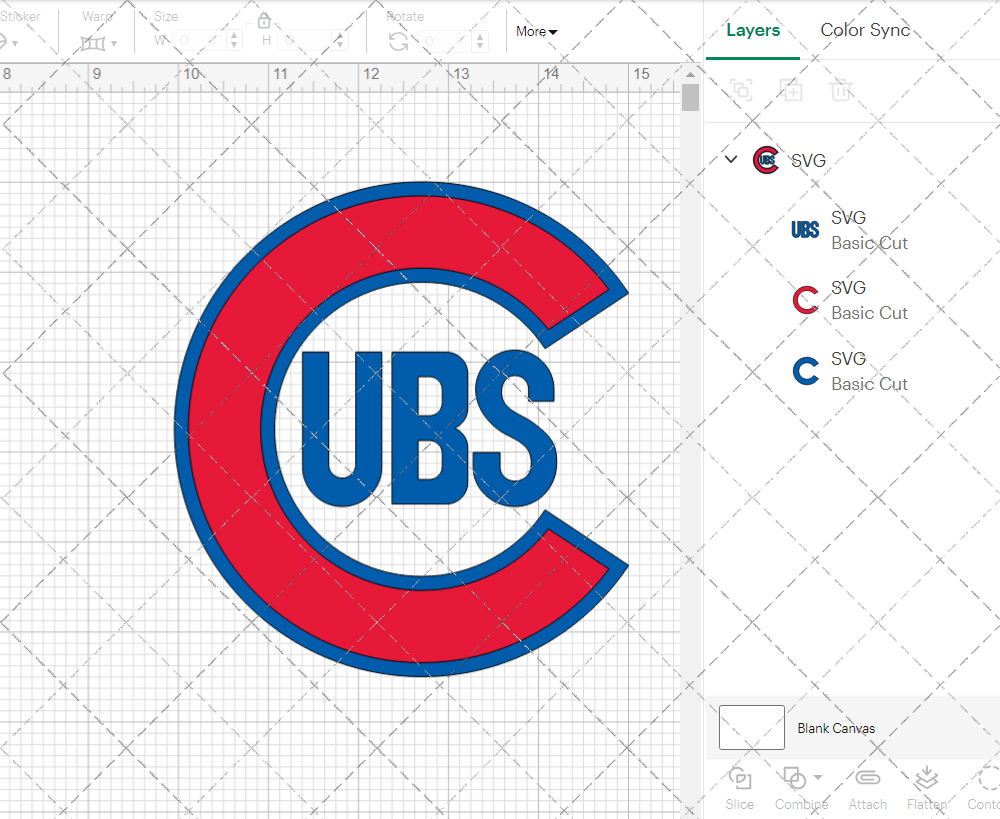Adjust the Height stepper arrows

pyautogui.click(x=340, y=41)
